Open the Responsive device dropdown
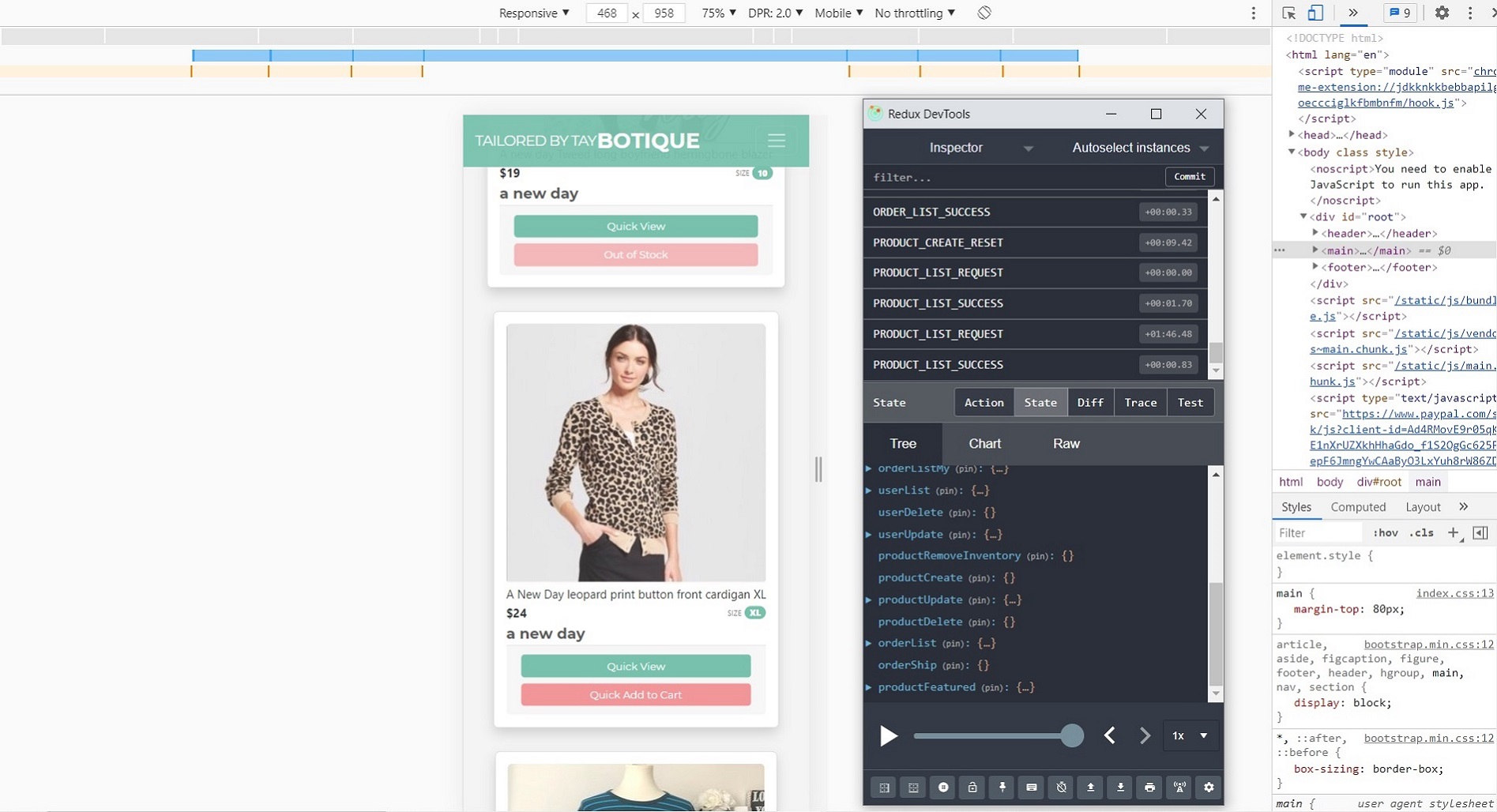Screen dimensions: 1497x812 [534, 13]
